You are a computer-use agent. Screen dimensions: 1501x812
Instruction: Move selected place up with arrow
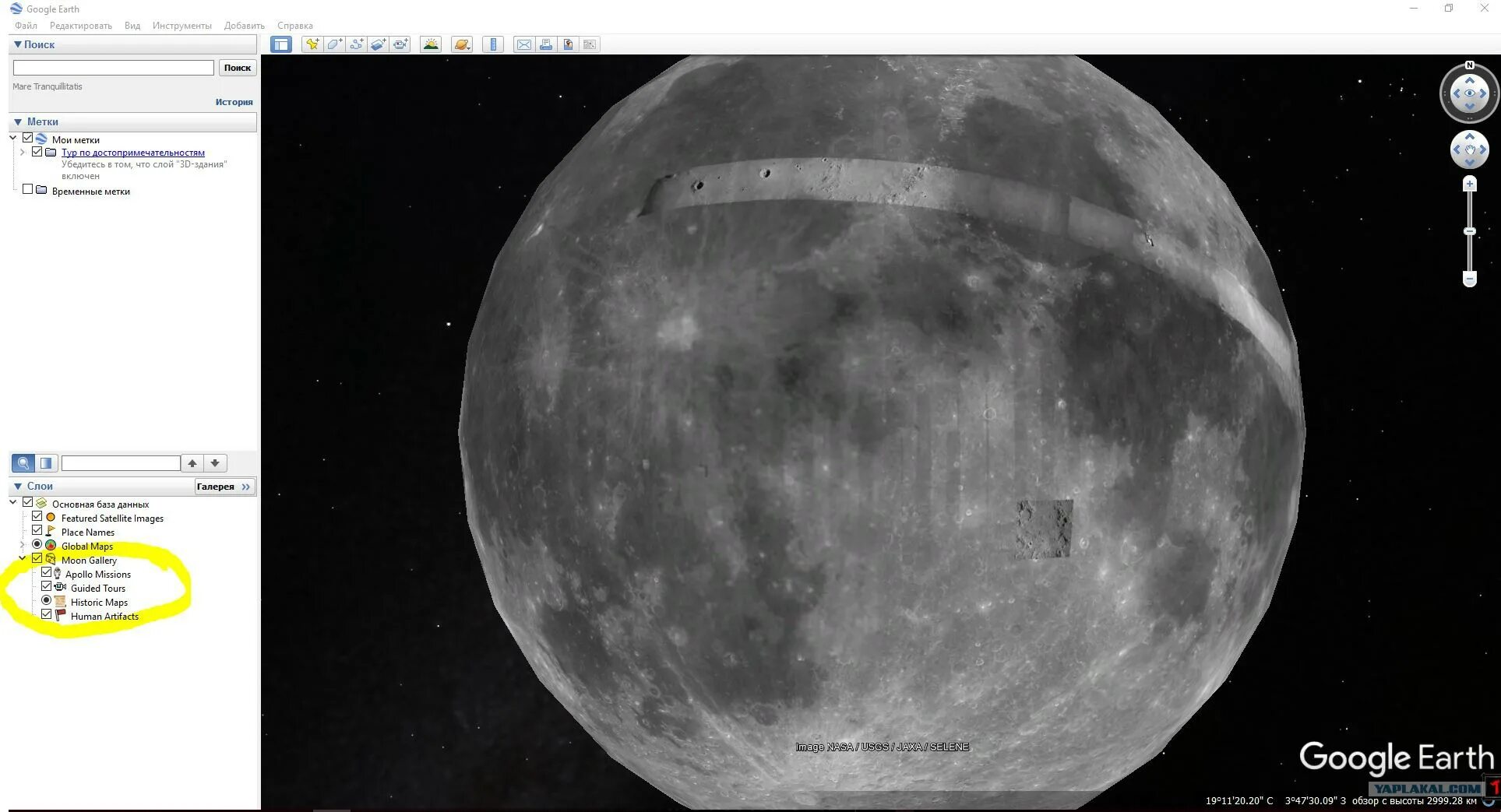point(192,463)
